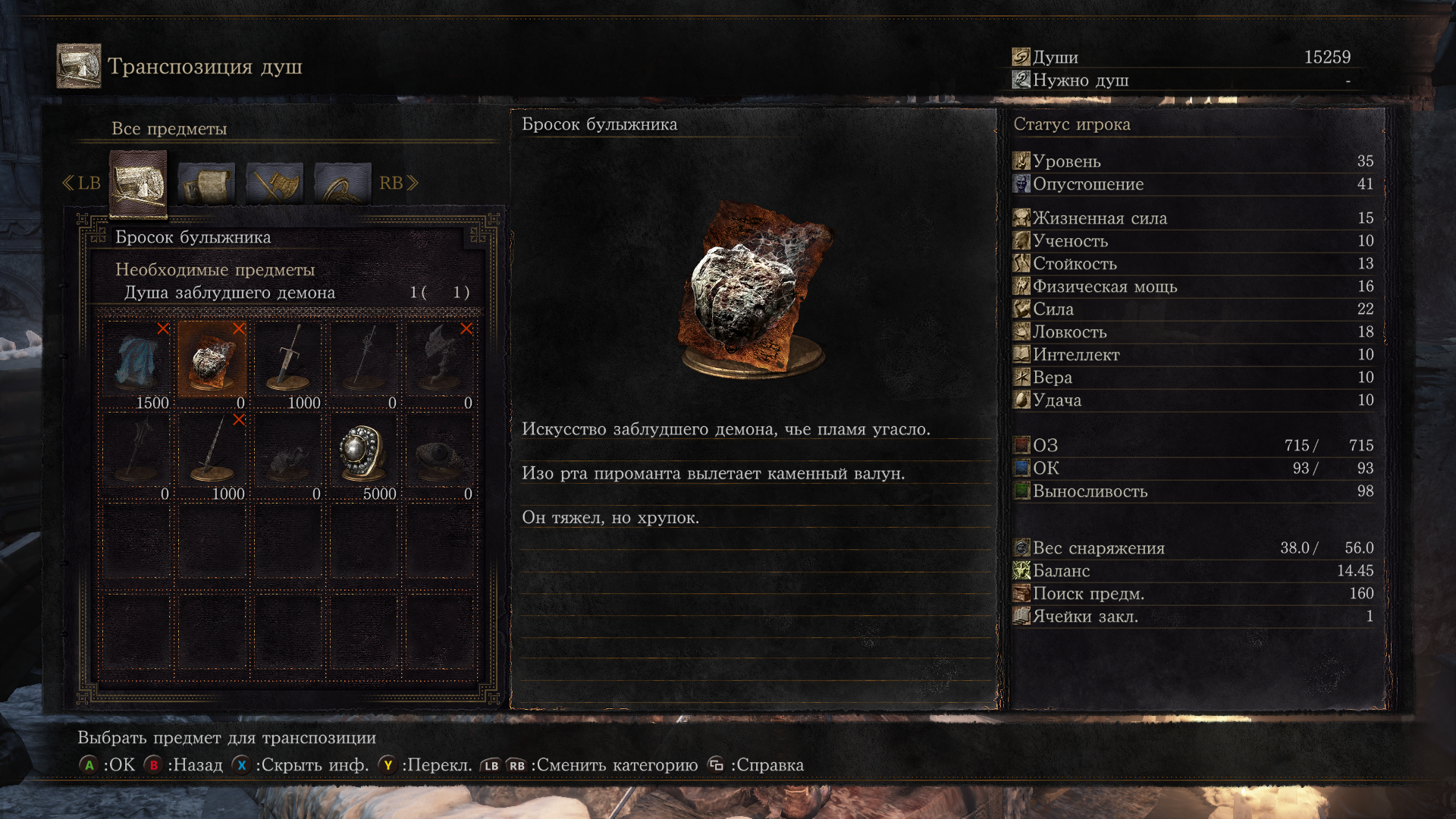
Task: Select the ring item costing 5000 souls
Action: tap(364, 457)
